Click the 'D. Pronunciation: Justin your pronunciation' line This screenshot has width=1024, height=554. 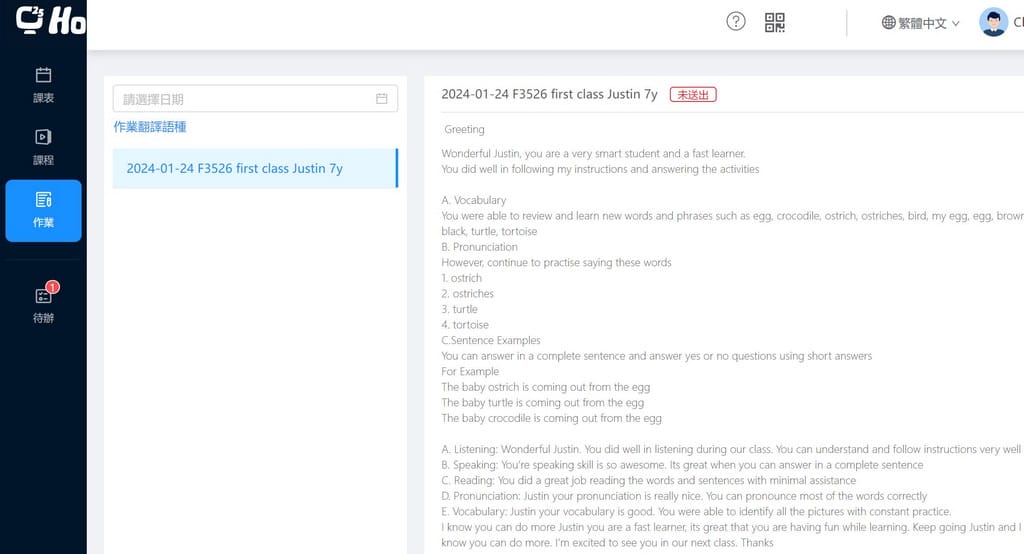coord(684,497)
